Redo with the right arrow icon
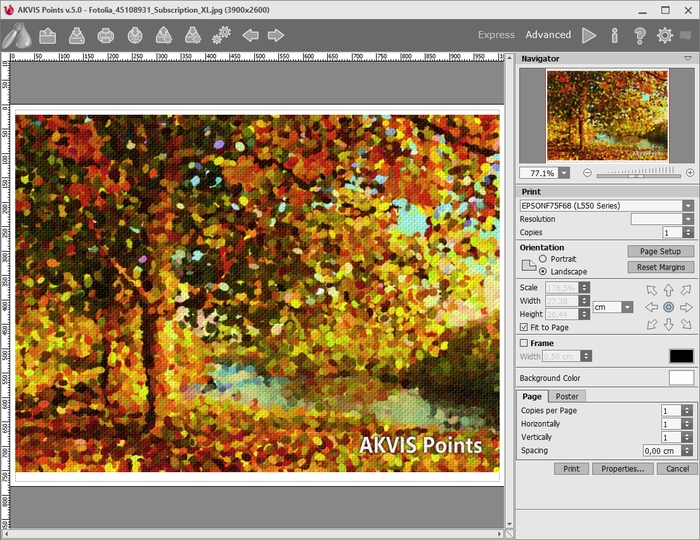 (x=276, y=35)
